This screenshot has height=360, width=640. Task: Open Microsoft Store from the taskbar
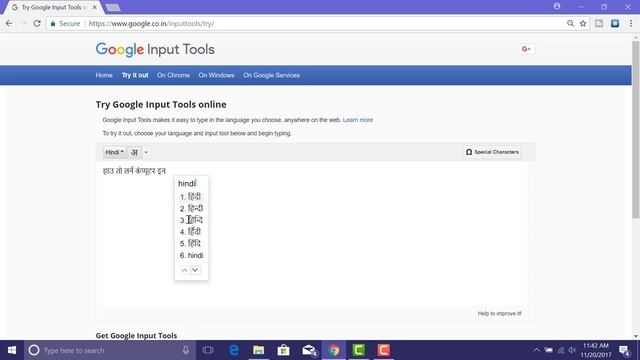pyautogui.click(x=283, y=350)
